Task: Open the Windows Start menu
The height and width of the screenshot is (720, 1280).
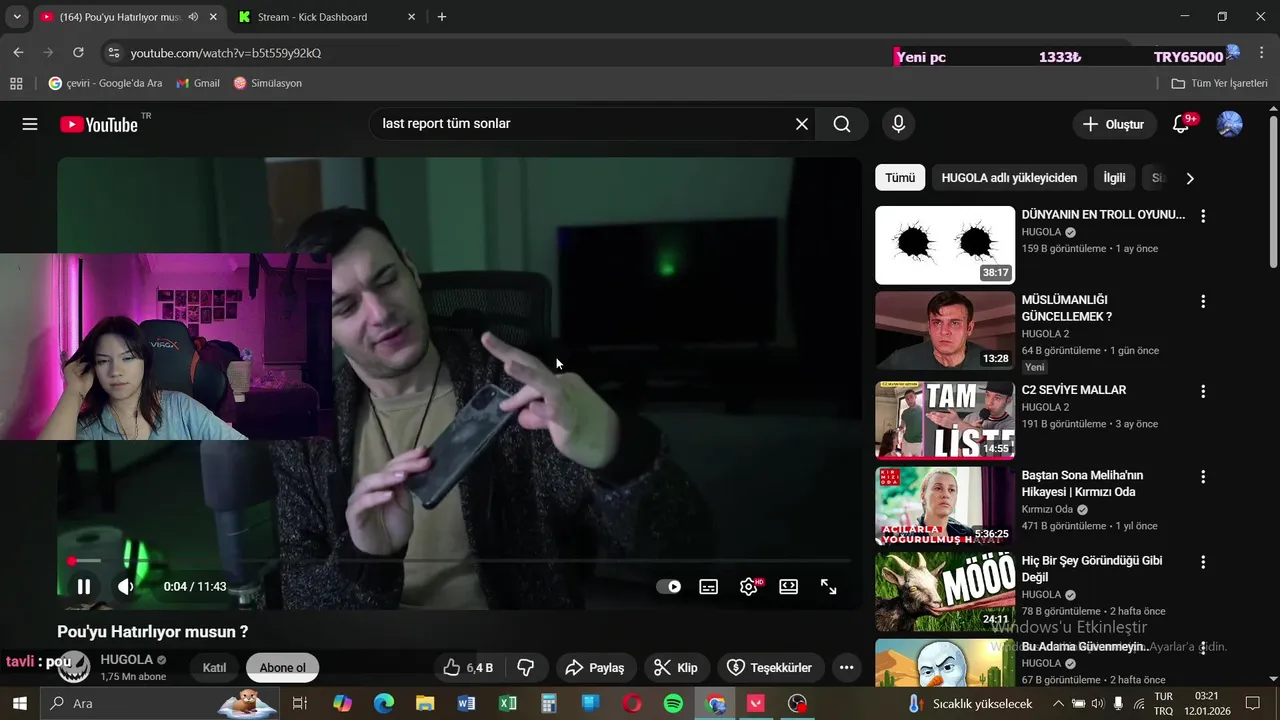Action: pos(18,703)
